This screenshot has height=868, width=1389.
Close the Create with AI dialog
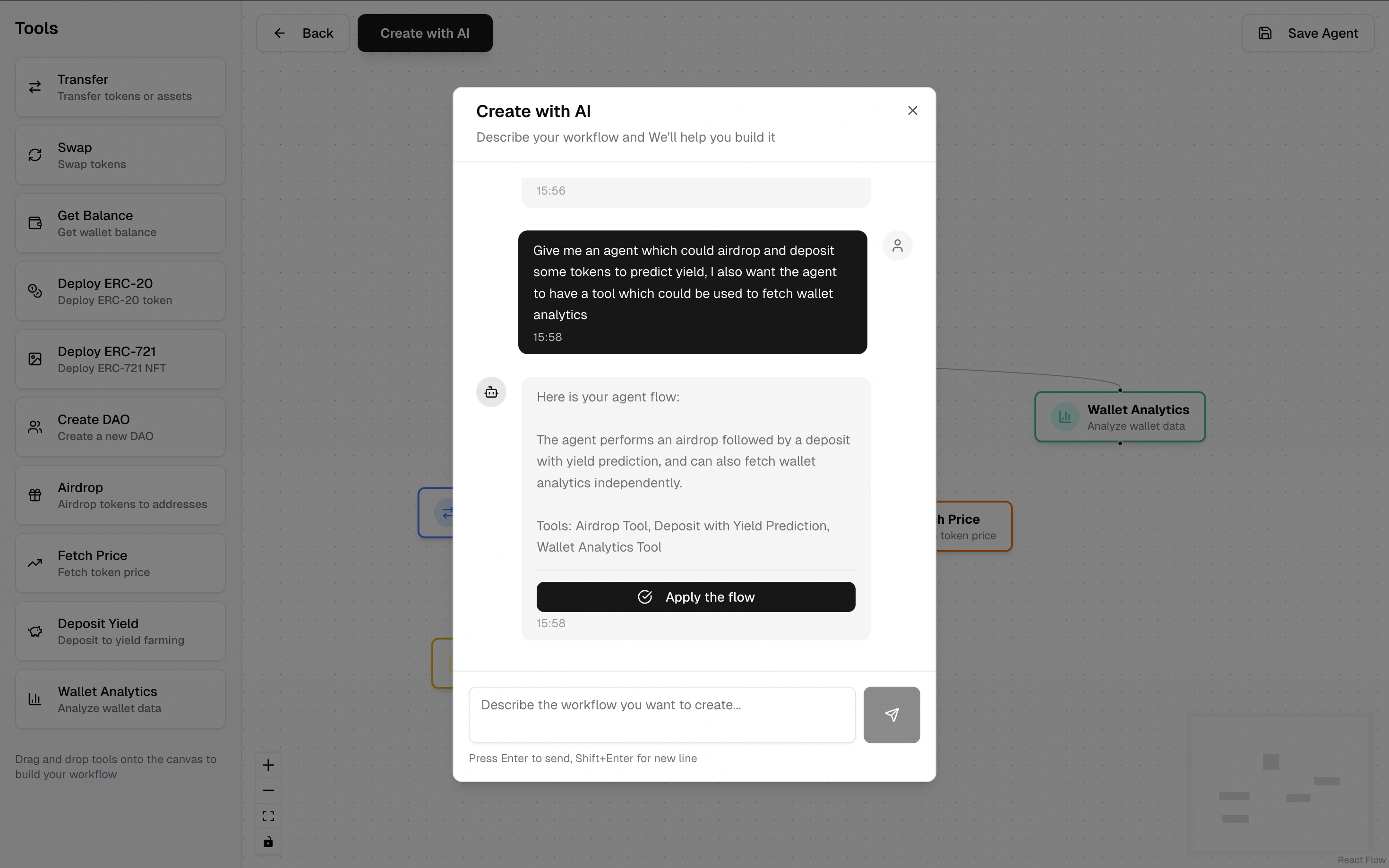pyautogui.click(x=912, y=111)
